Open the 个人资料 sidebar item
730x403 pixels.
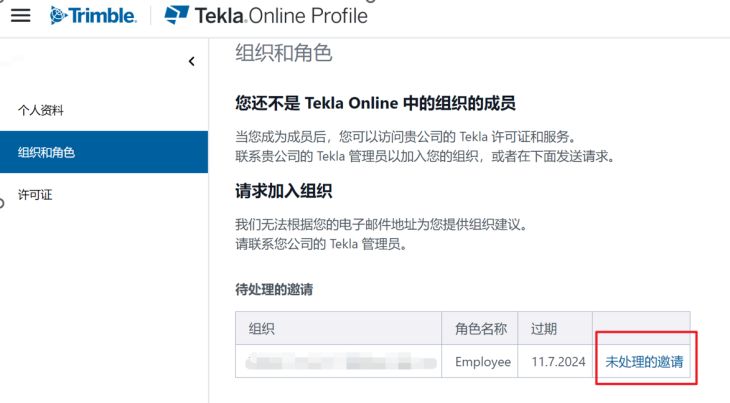tap(48, 110)
